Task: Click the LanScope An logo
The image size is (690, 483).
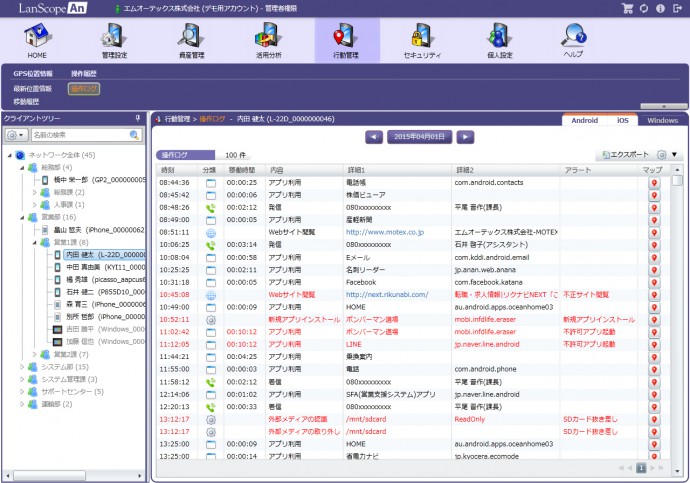Action: (x=52, y=8)
